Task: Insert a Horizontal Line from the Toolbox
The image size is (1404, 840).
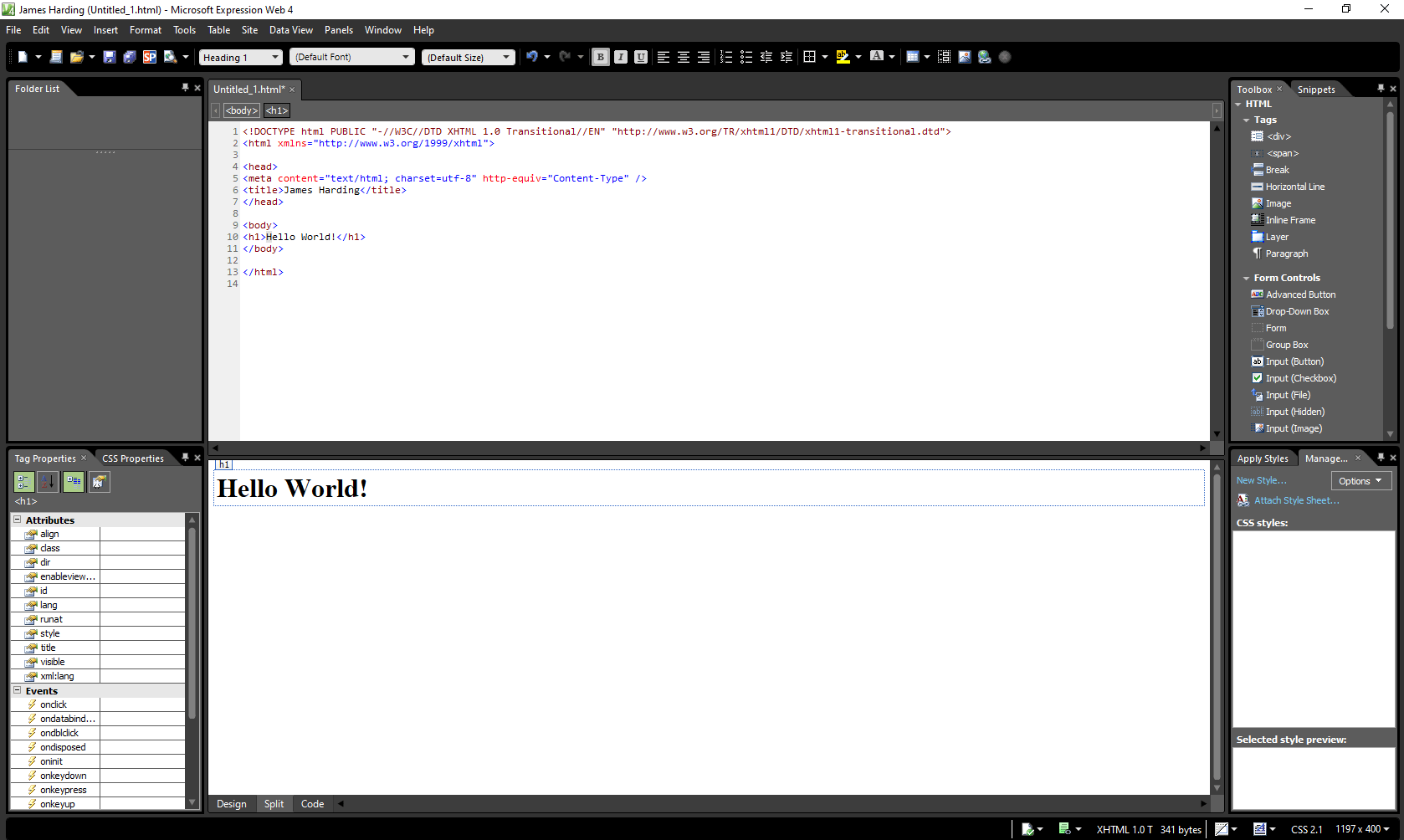Action: click(x=1293, y=186)
